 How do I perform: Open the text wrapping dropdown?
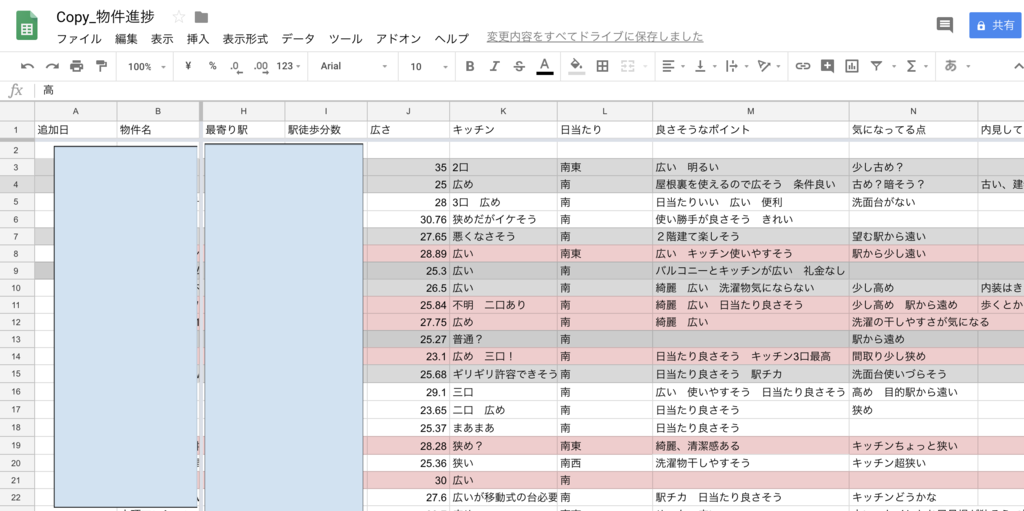point(735,66)
